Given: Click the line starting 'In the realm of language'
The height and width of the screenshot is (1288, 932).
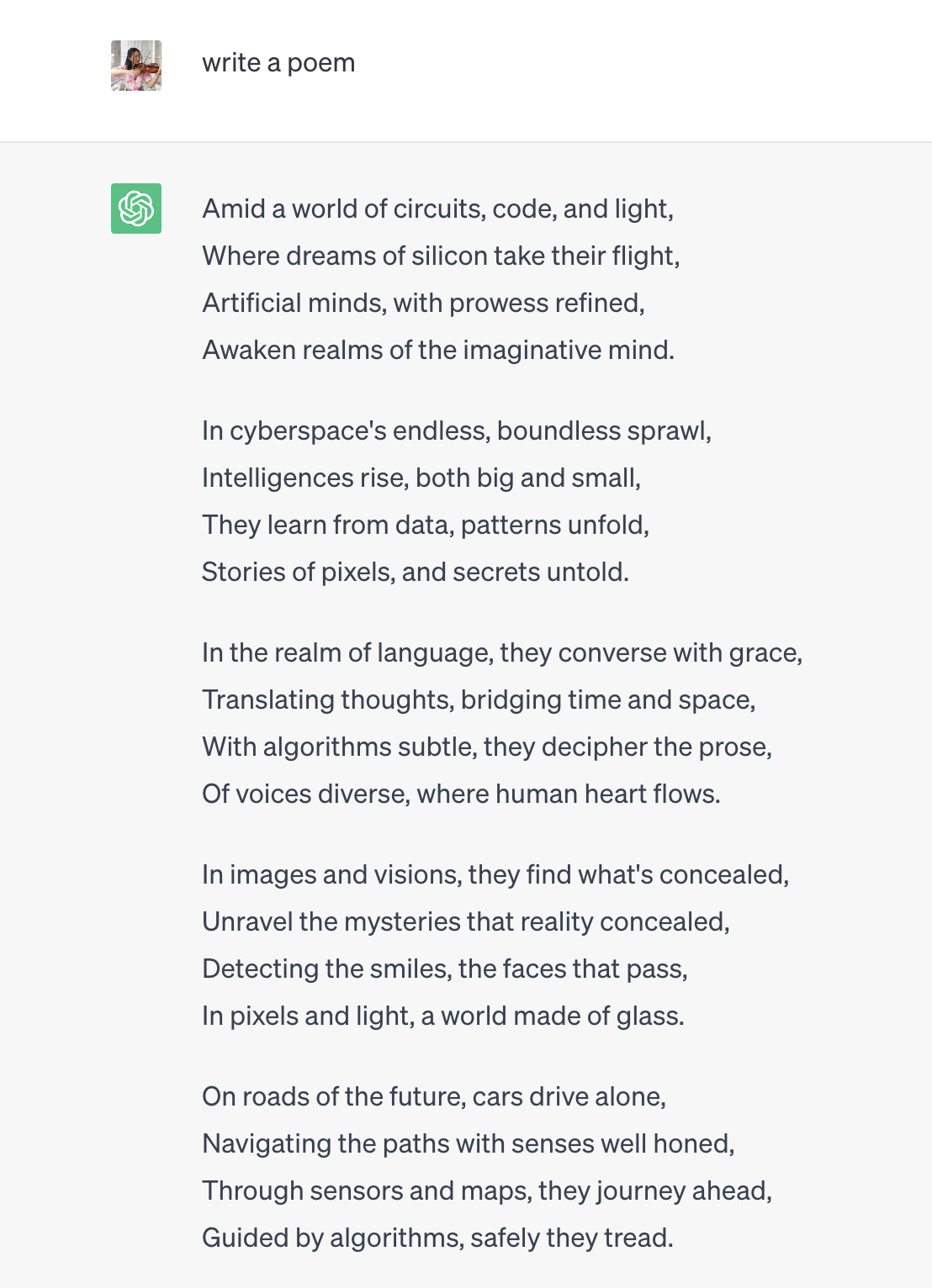Looking at the screenshot, I should (502, 652).
